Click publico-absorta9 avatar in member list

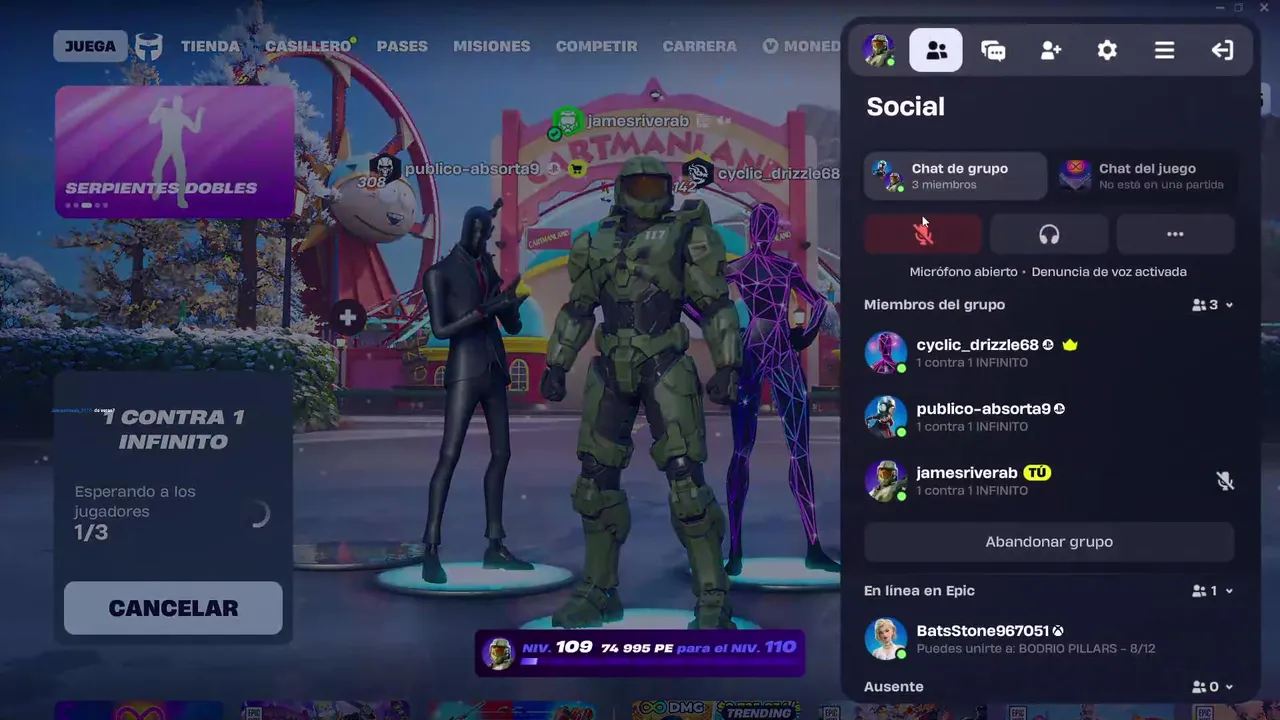[886, 417]
